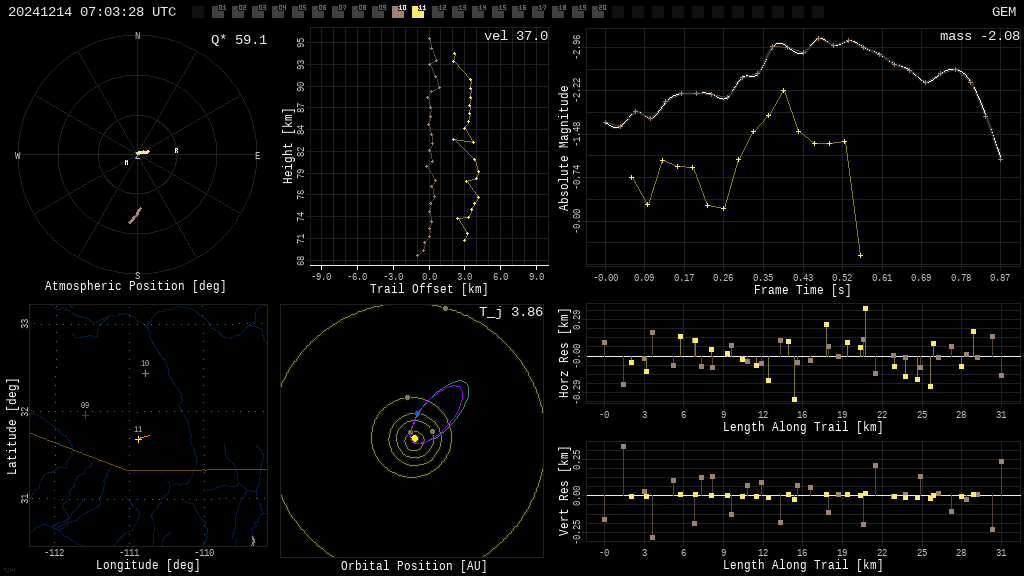The height and width of the screenshot is (576, 1024).
Task: Select the tan station 10 square
Action: tap(398, 12)
